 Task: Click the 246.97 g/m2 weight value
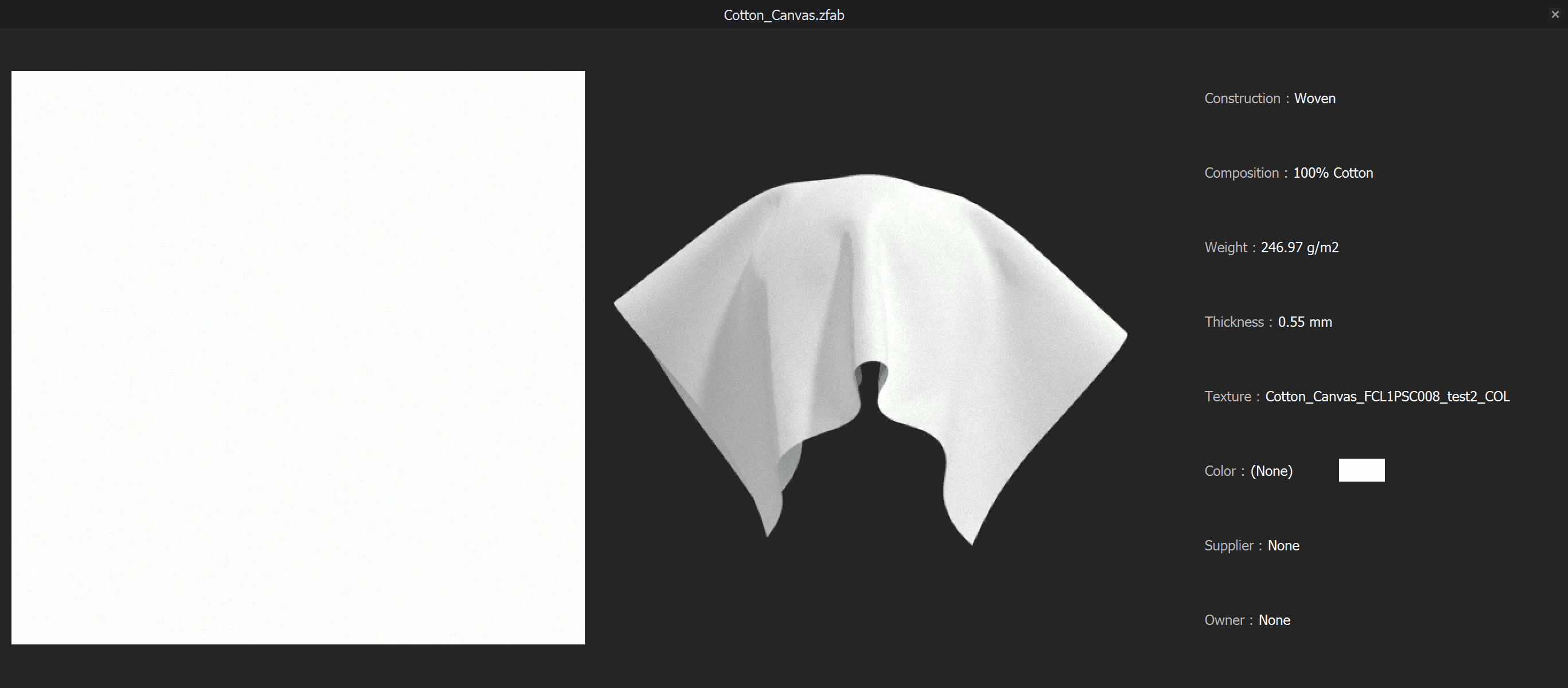click(x=1299, y=248)
